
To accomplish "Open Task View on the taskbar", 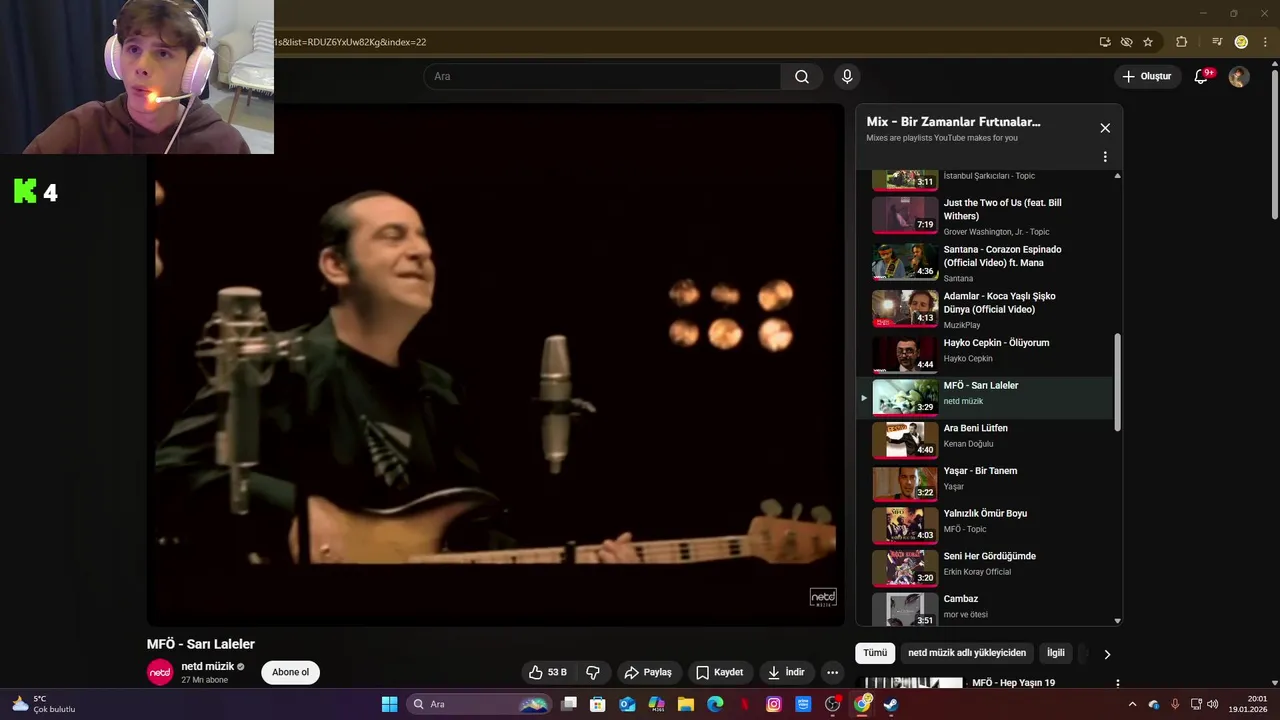I will click(x=569, y=704).
